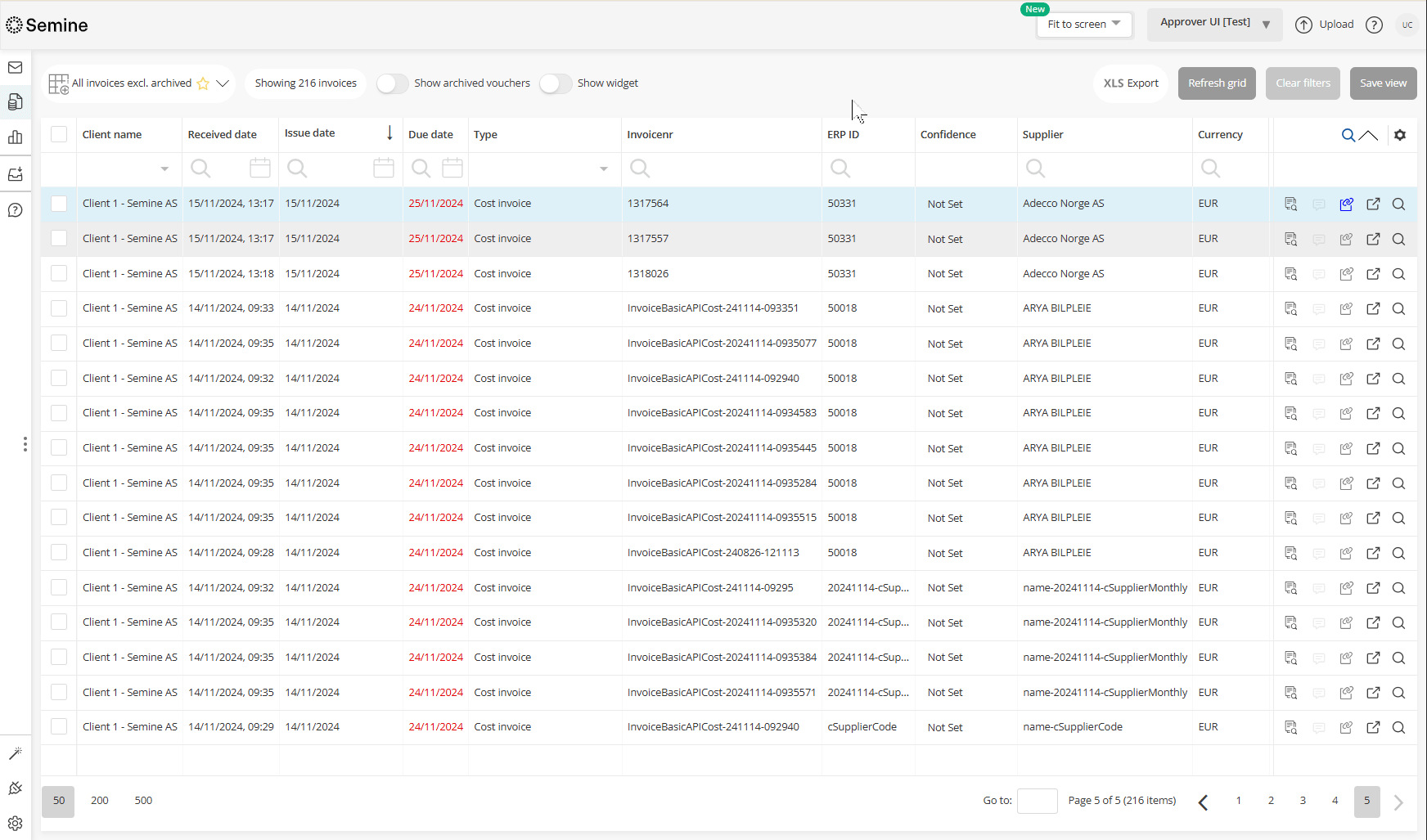This screenshot has width=1427, height=840.
Task: Click the magic wand sidebar icon
Action: pyautogui.click(x=15, y=753)
